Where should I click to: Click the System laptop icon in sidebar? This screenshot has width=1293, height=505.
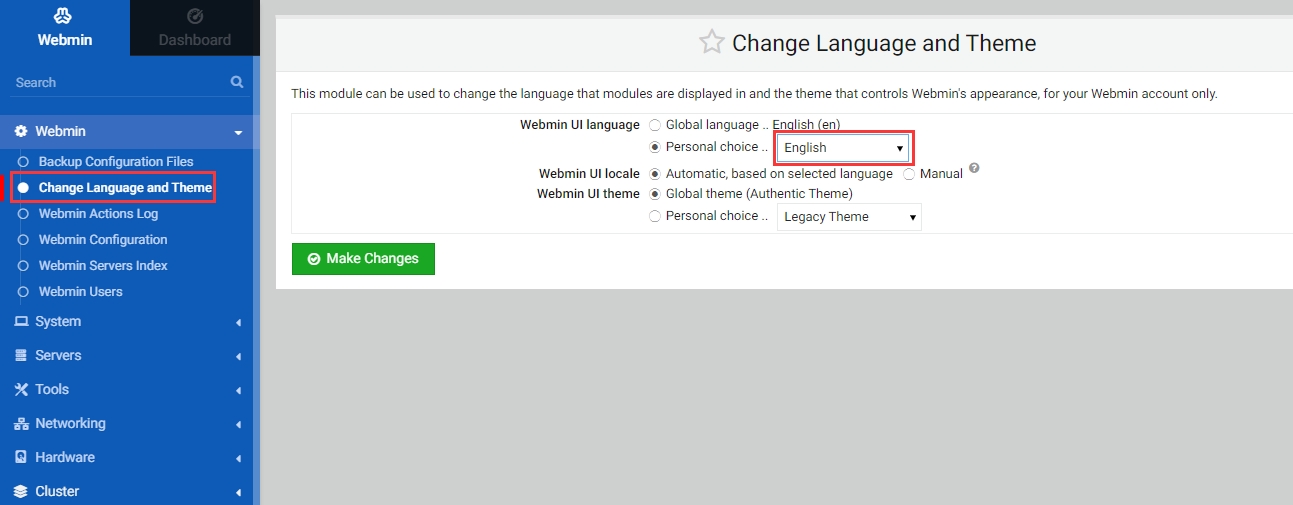pos(21,322)
